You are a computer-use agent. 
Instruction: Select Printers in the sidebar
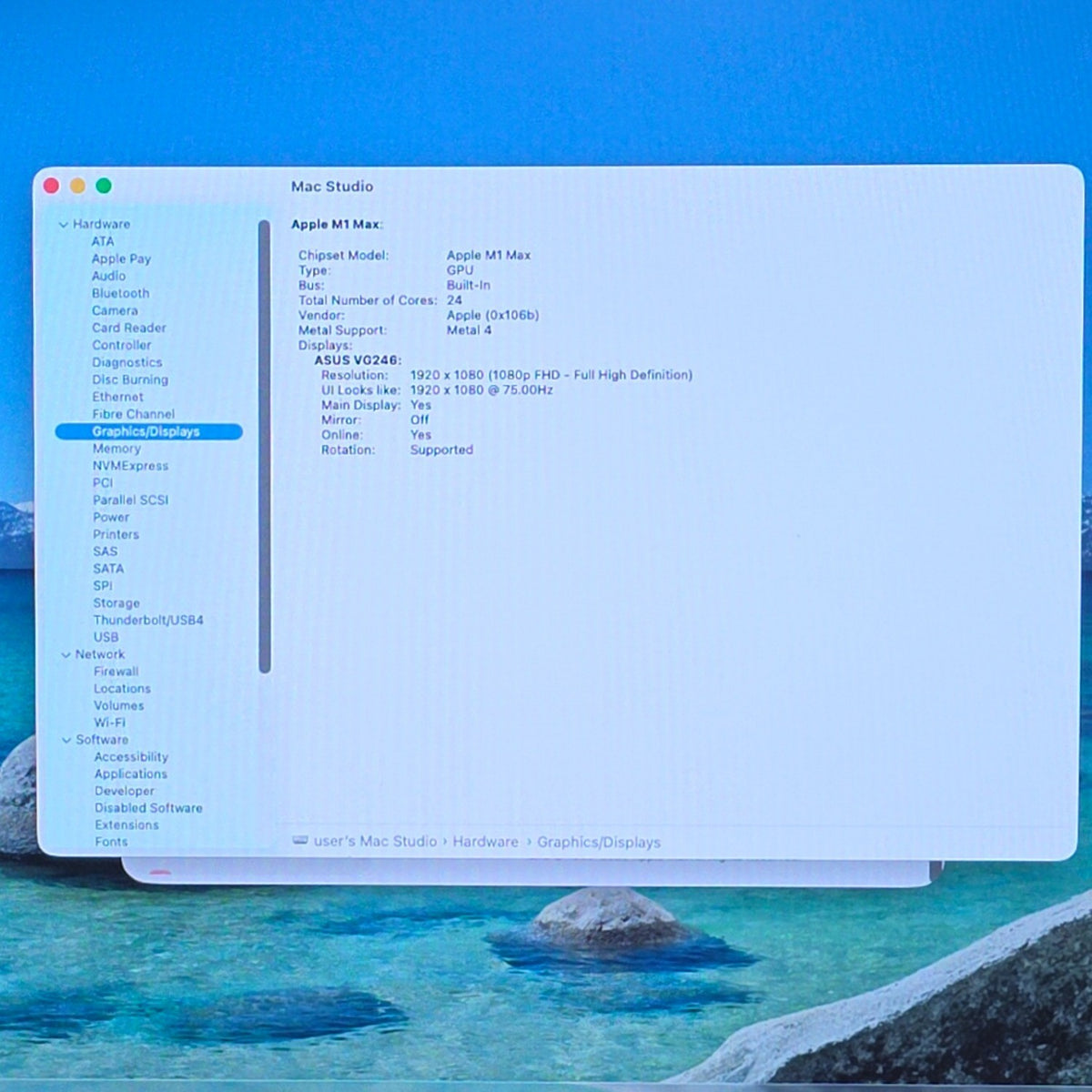click(x=116, y=534)
